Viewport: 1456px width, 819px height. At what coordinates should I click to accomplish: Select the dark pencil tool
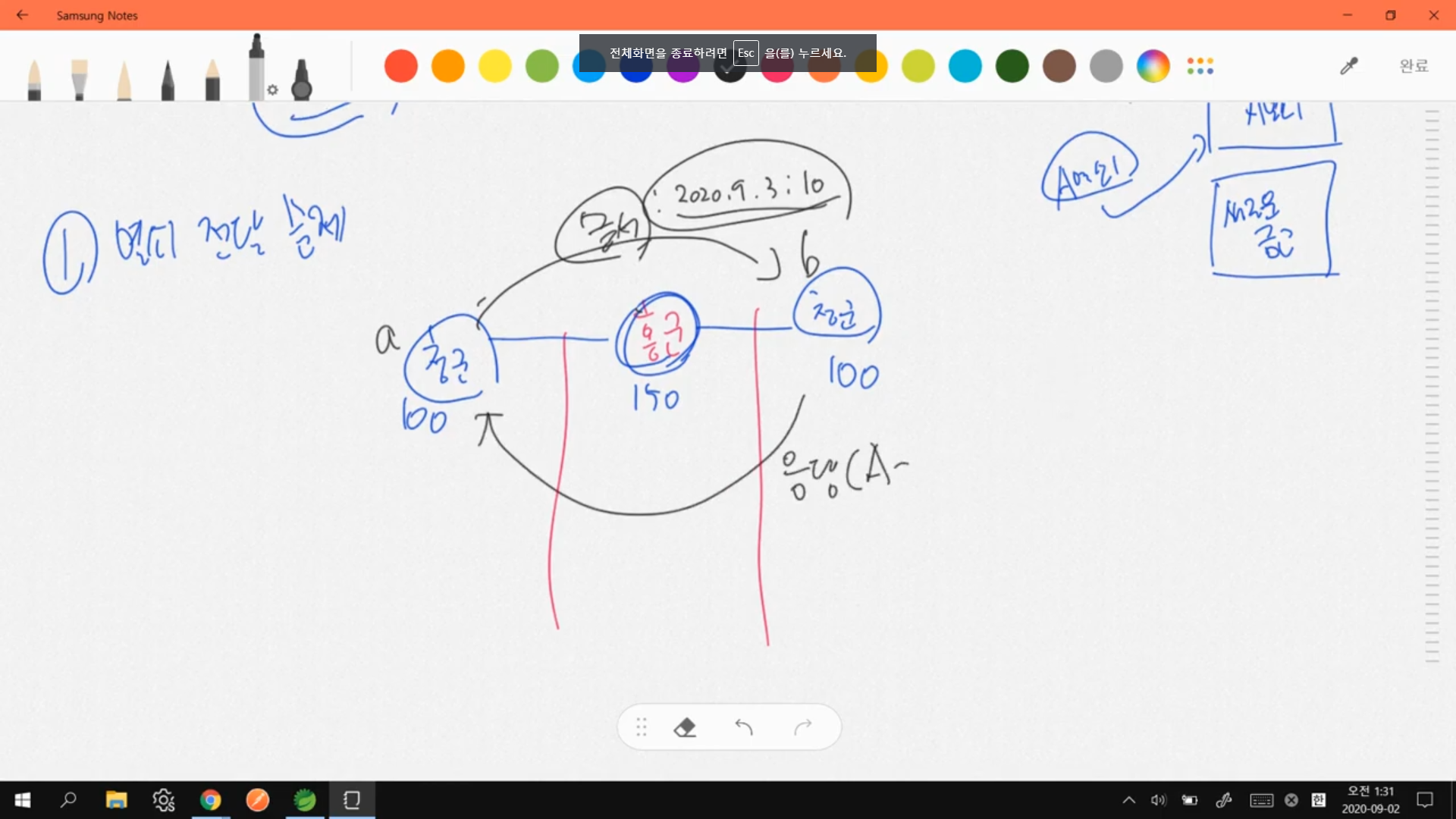[x=168, y=80]
